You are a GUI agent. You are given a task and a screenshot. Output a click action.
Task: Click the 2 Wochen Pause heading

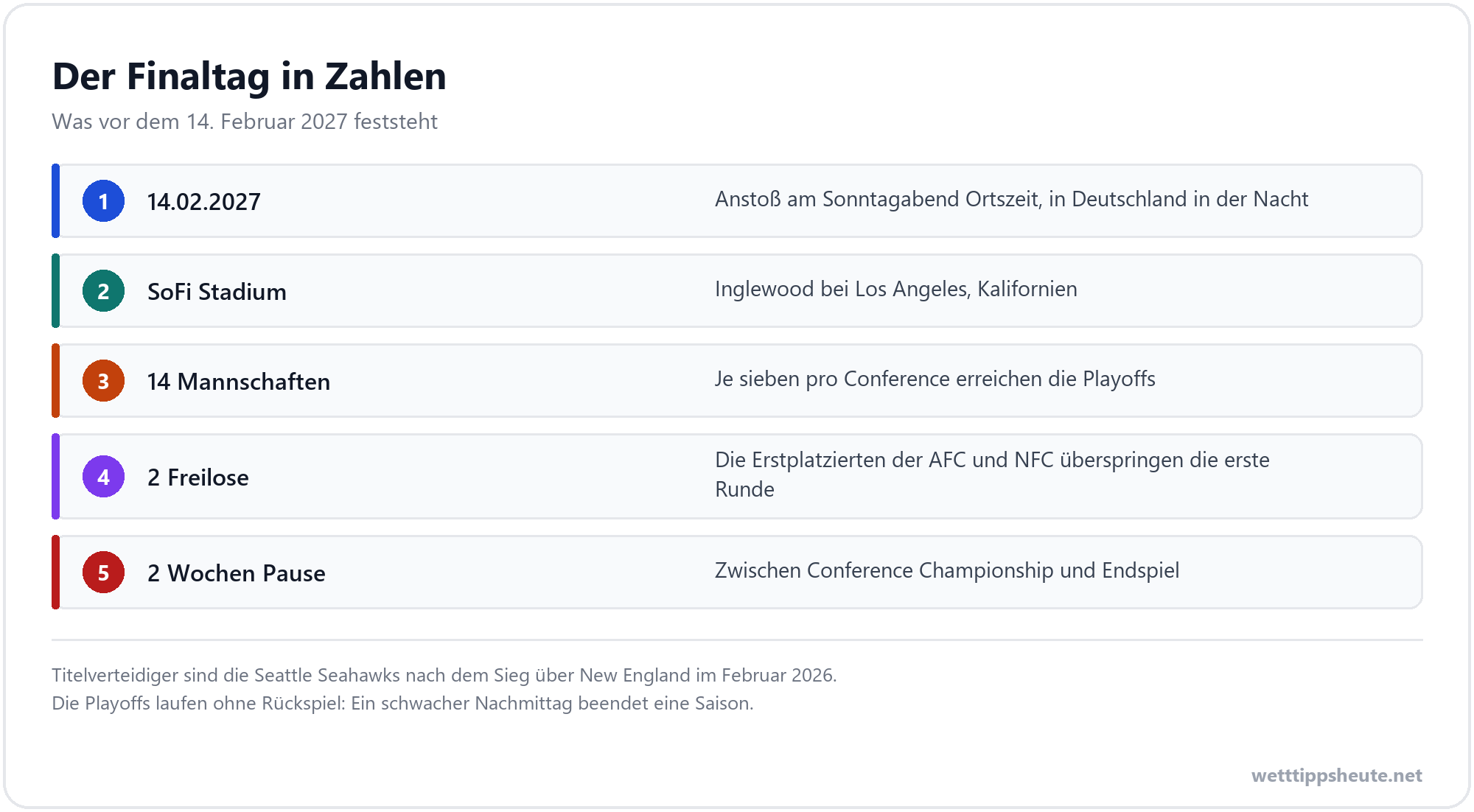click(x=237, y=573)
